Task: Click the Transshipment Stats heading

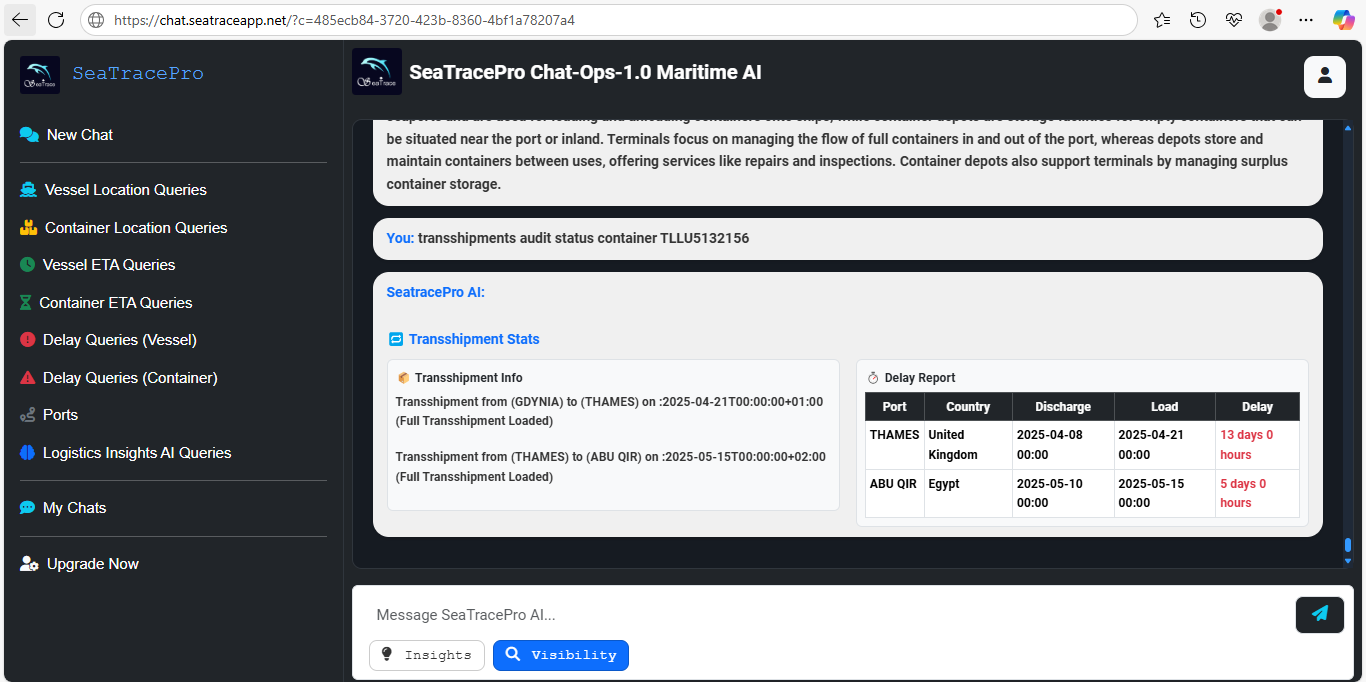Action: [x=474, y=340]
